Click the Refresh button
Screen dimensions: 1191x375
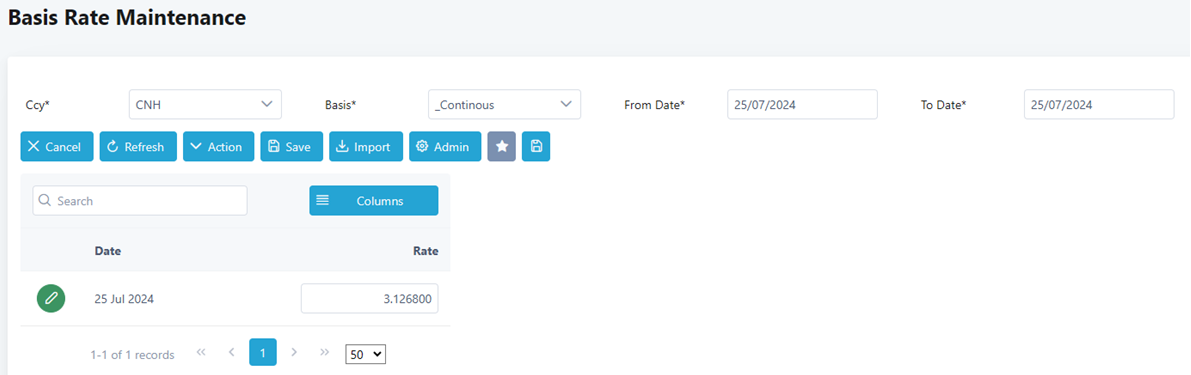pos(138,147)
